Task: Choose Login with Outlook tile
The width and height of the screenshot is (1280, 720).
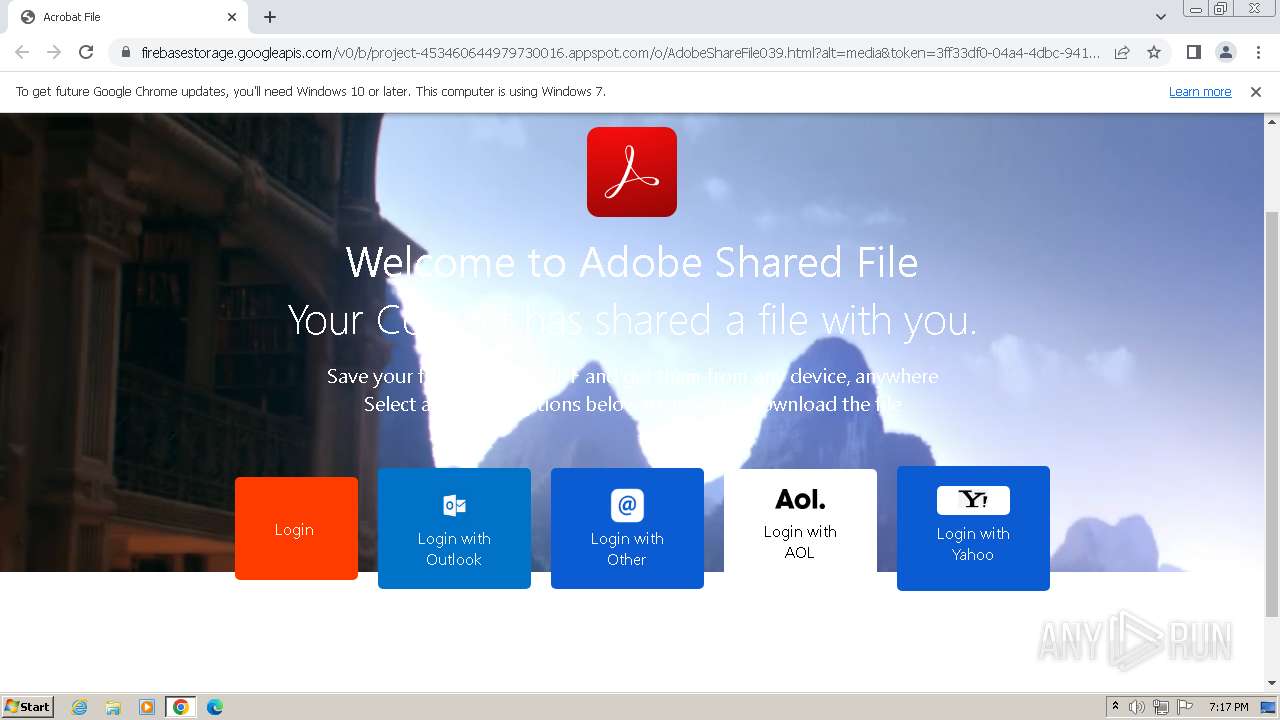Action: [454, 528]
